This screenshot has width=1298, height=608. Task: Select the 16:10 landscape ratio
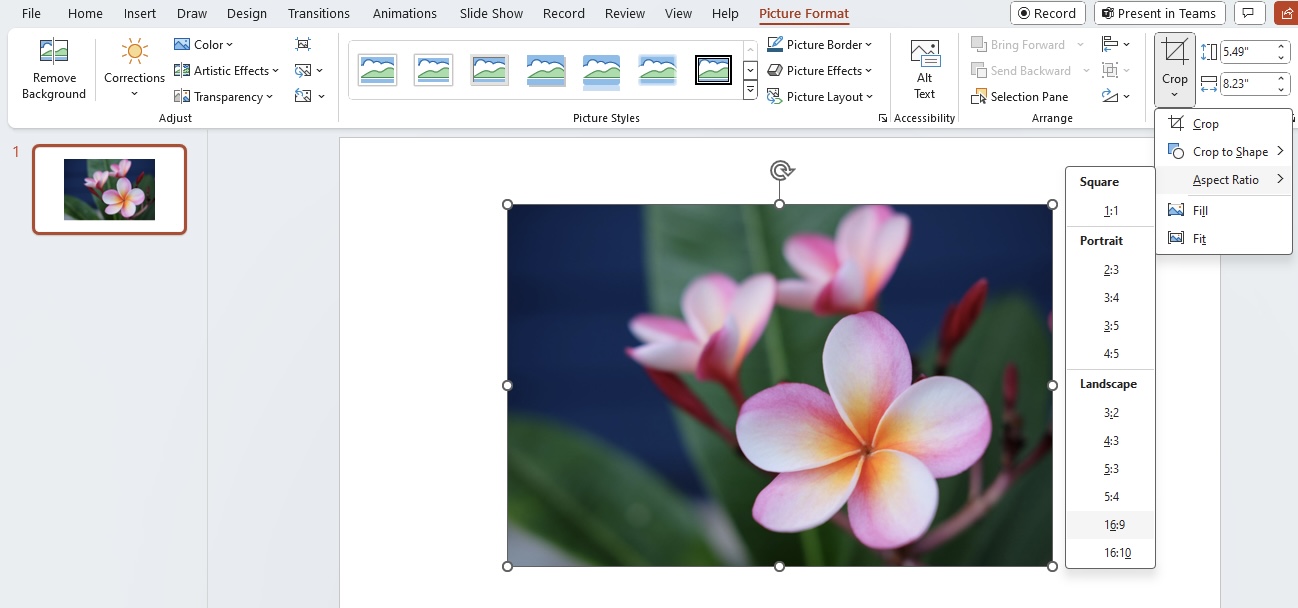click(1111, 553)
